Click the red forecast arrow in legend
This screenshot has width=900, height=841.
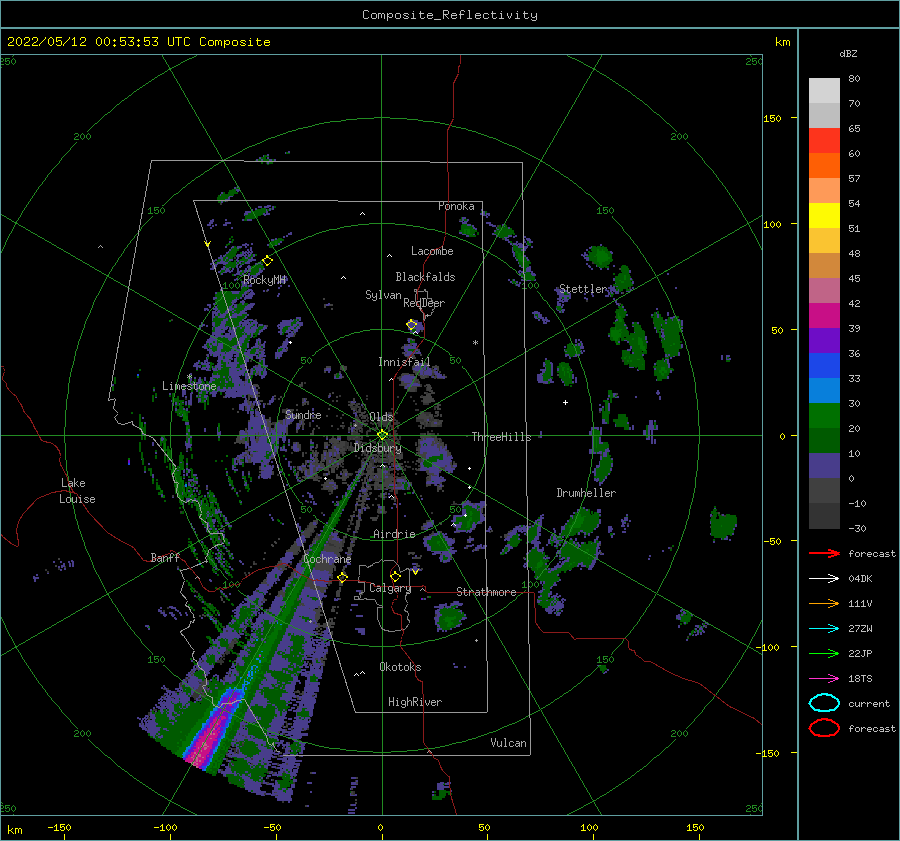pyautogui.click(x=824, y=553)
